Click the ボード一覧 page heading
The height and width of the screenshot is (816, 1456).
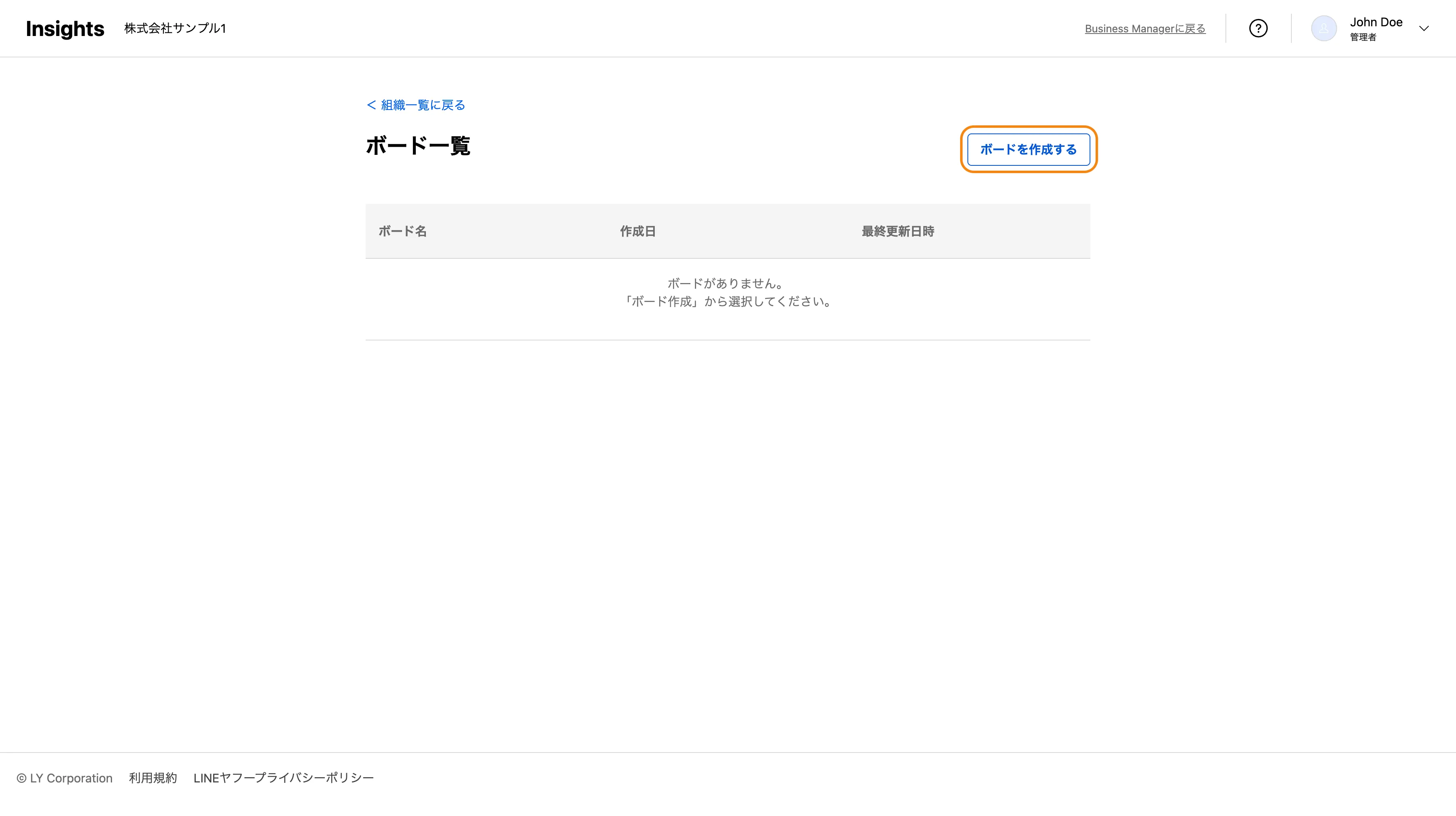click(x=418, y=146)
